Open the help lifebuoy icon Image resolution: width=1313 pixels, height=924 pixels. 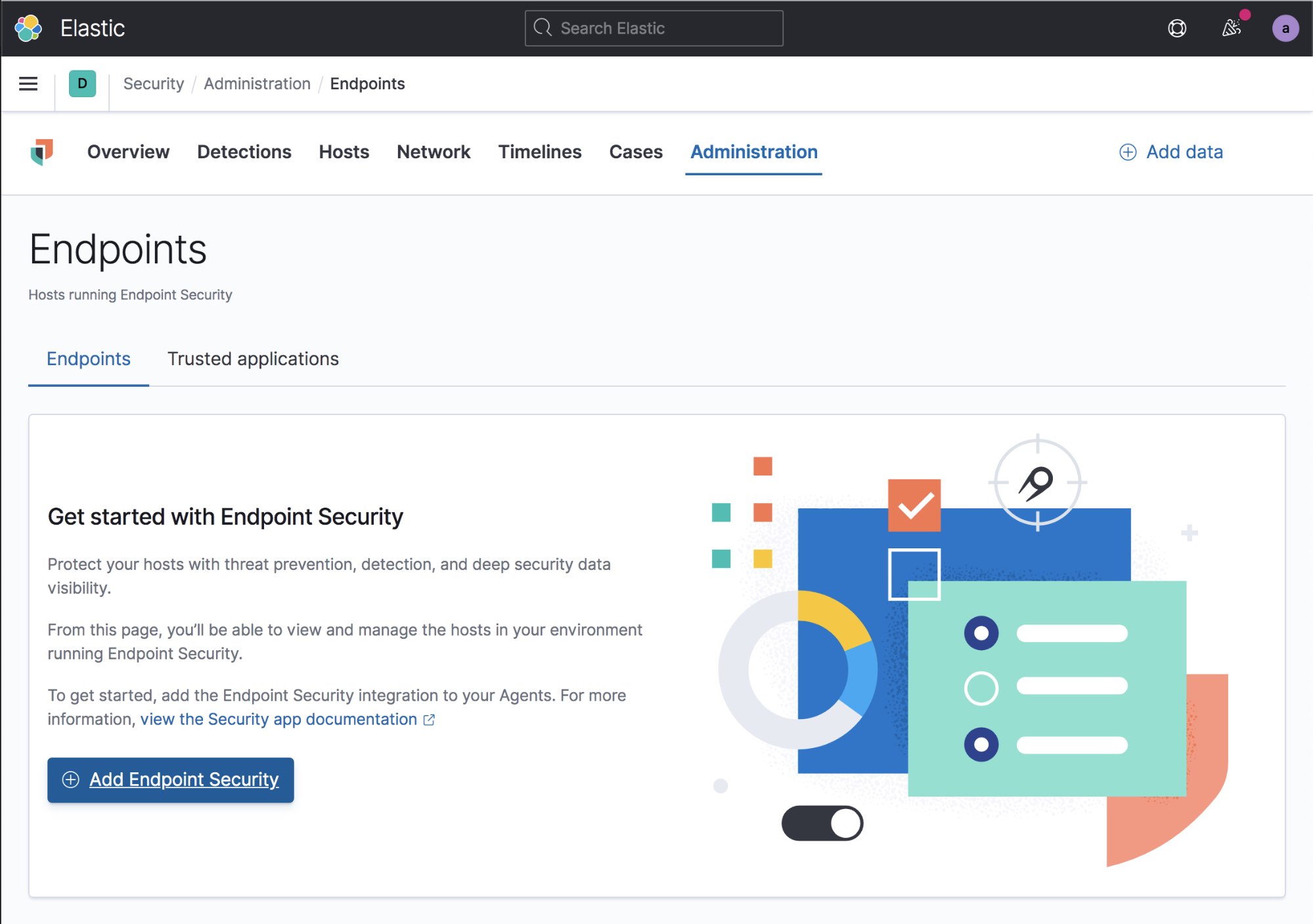(x=1177, y=28)
